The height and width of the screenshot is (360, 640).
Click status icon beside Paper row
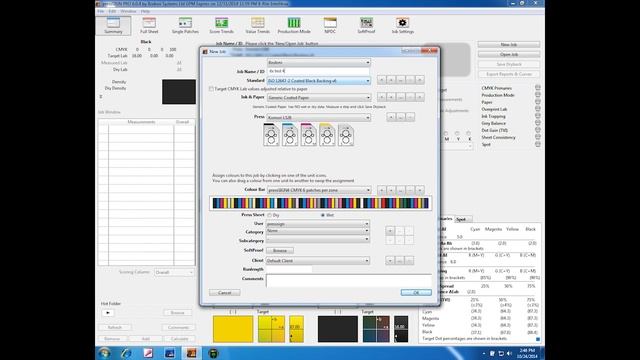pos(538,102)
